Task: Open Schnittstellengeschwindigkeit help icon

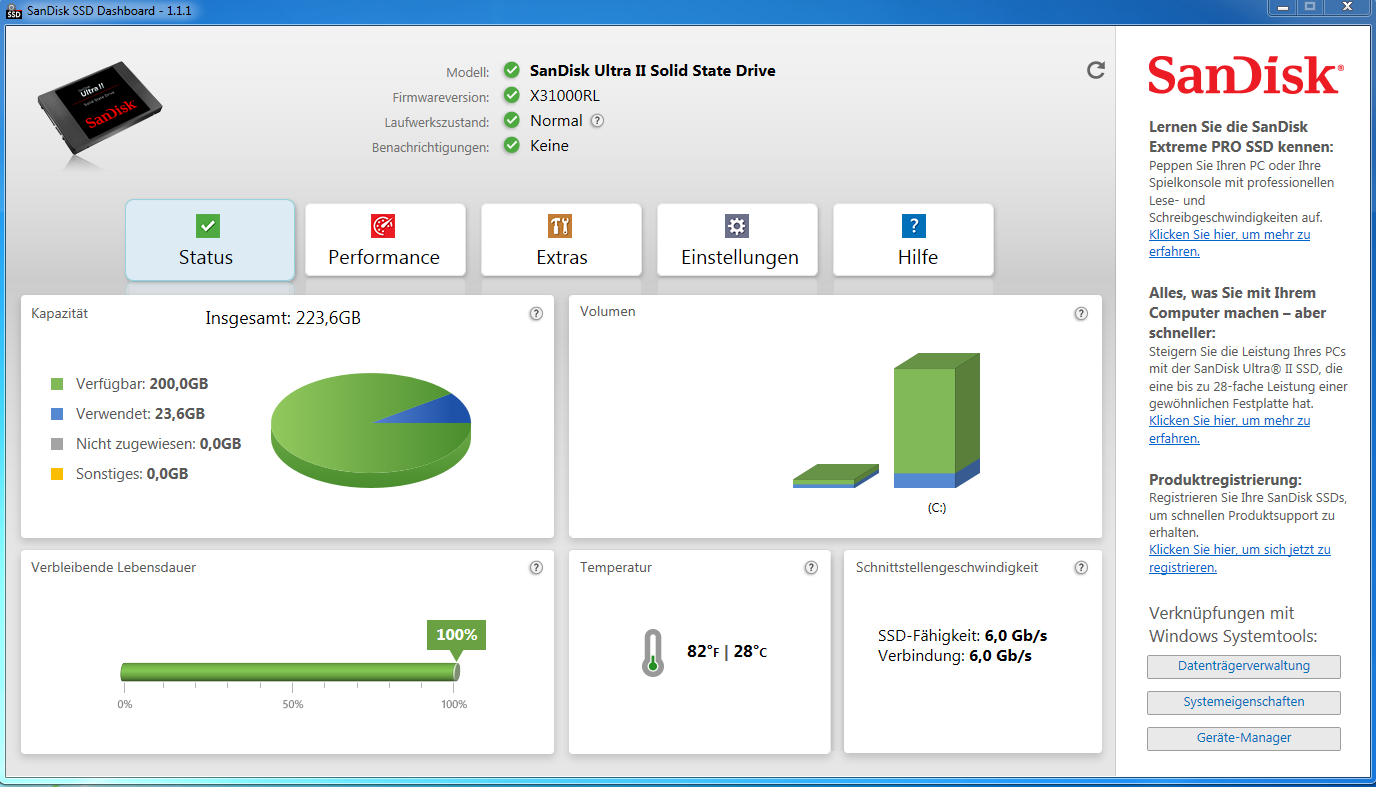Action: (1081, 568)
